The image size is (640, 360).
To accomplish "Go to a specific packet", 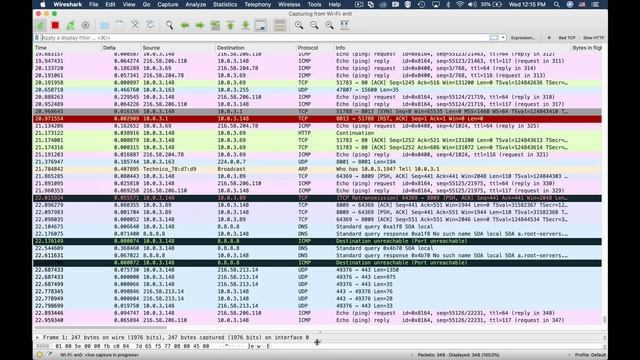I will click(x=215, y=25).
